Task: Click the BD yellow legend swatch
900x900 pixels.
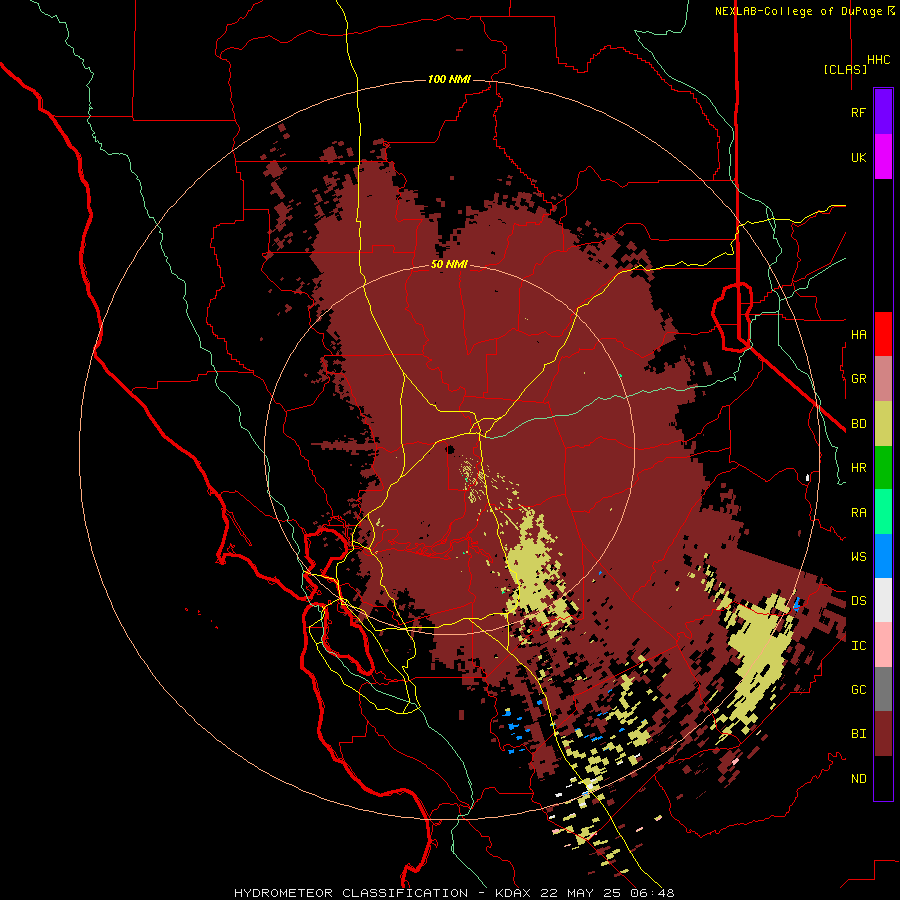Action: [883, 424]
